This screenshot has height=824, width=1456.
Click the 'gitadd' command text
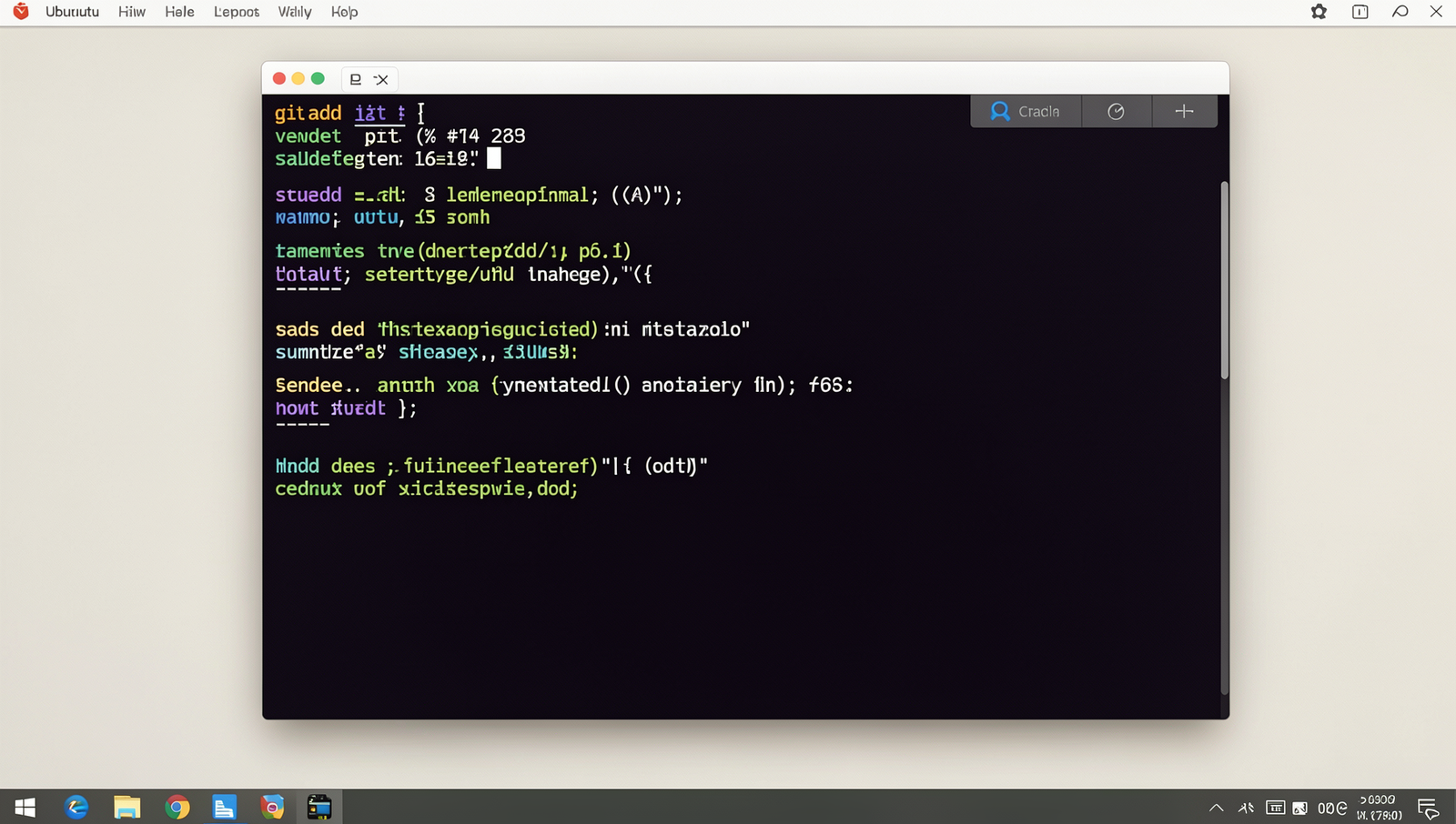click(308, 113)
